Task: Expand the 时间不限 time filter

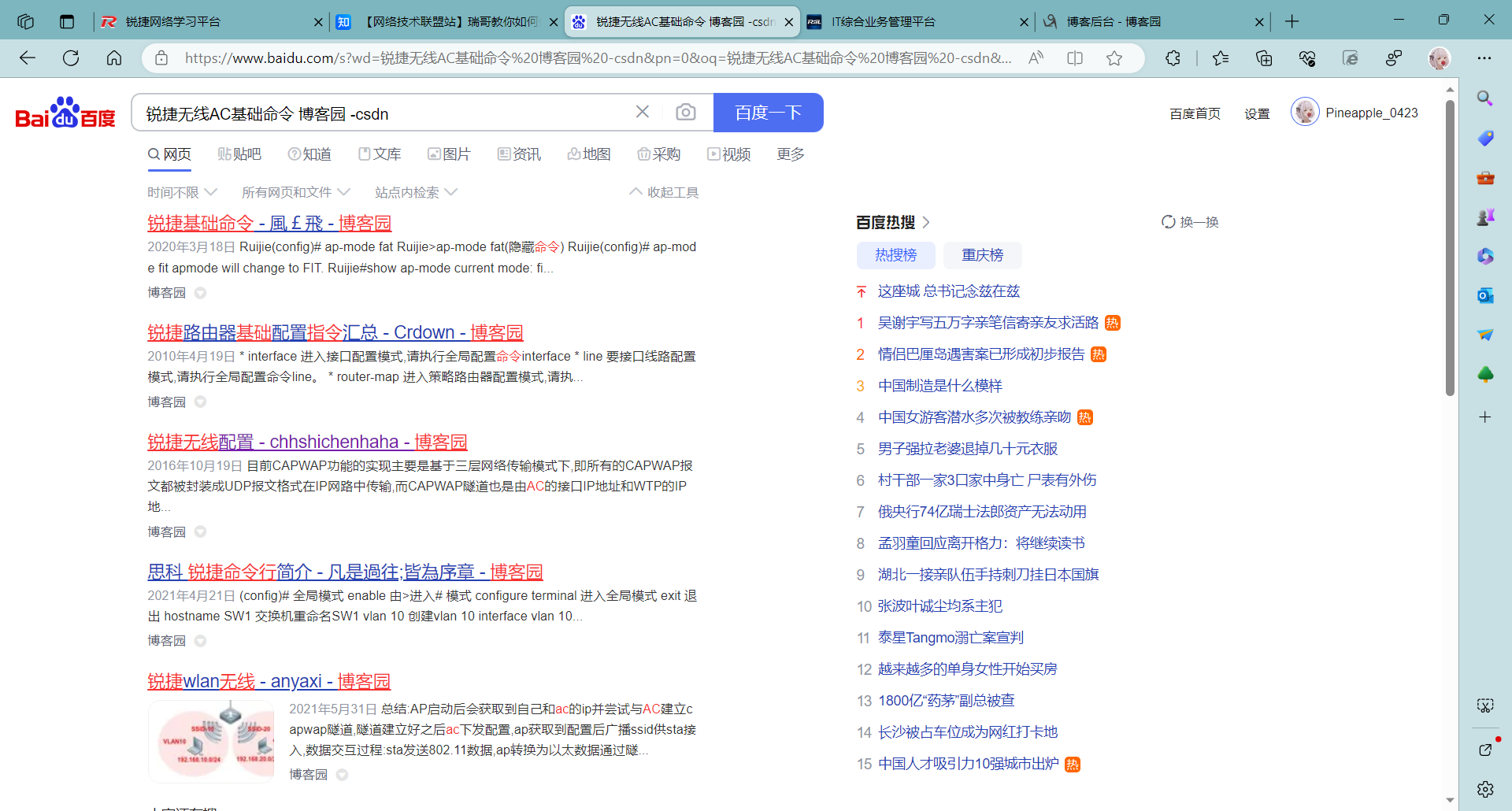Action: (x=182, y=192)
